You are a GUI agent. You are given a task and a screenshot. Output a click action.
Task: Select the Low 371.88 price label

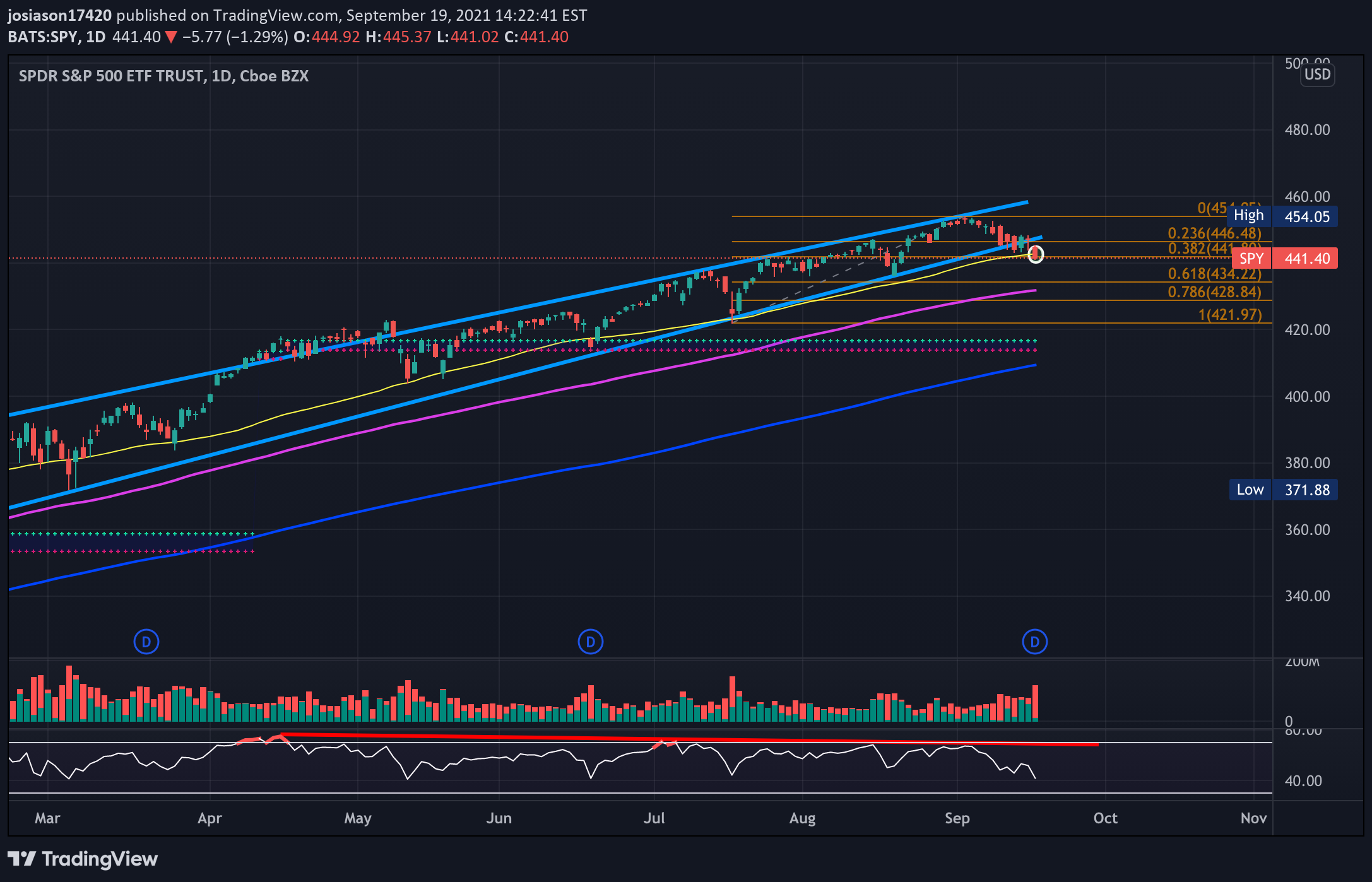[1284, 490]
